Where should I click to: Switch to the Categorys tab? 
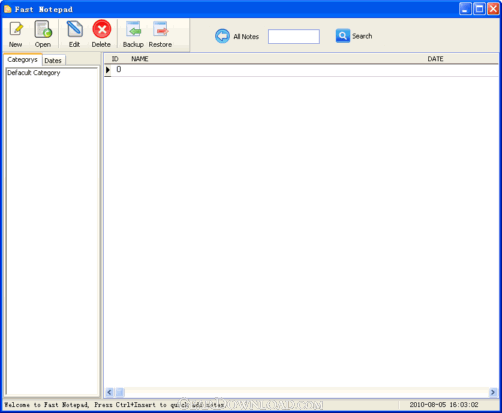(22, 60)
